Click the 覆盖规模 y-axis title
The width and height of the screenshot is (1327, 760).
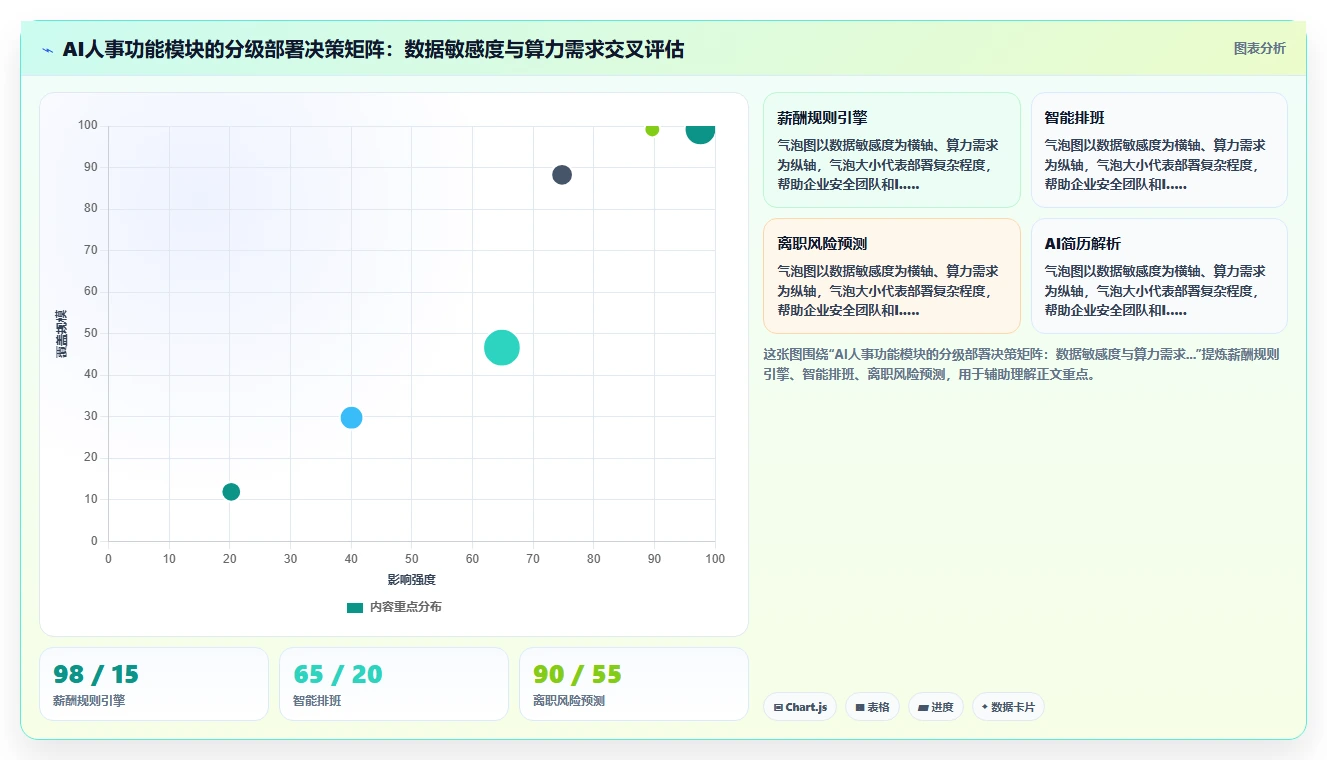(x=62, y=334)
